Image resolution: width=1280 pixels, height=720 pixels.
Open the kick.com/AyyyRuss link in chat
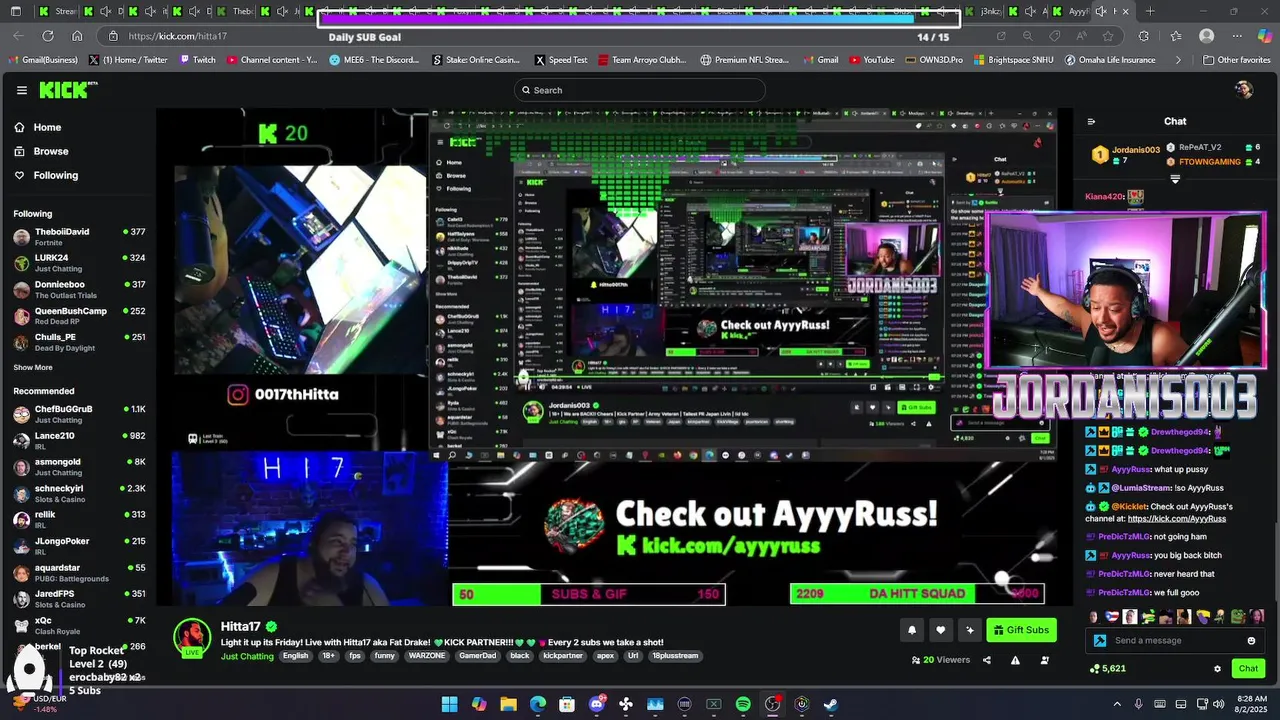pos(1177,519)
